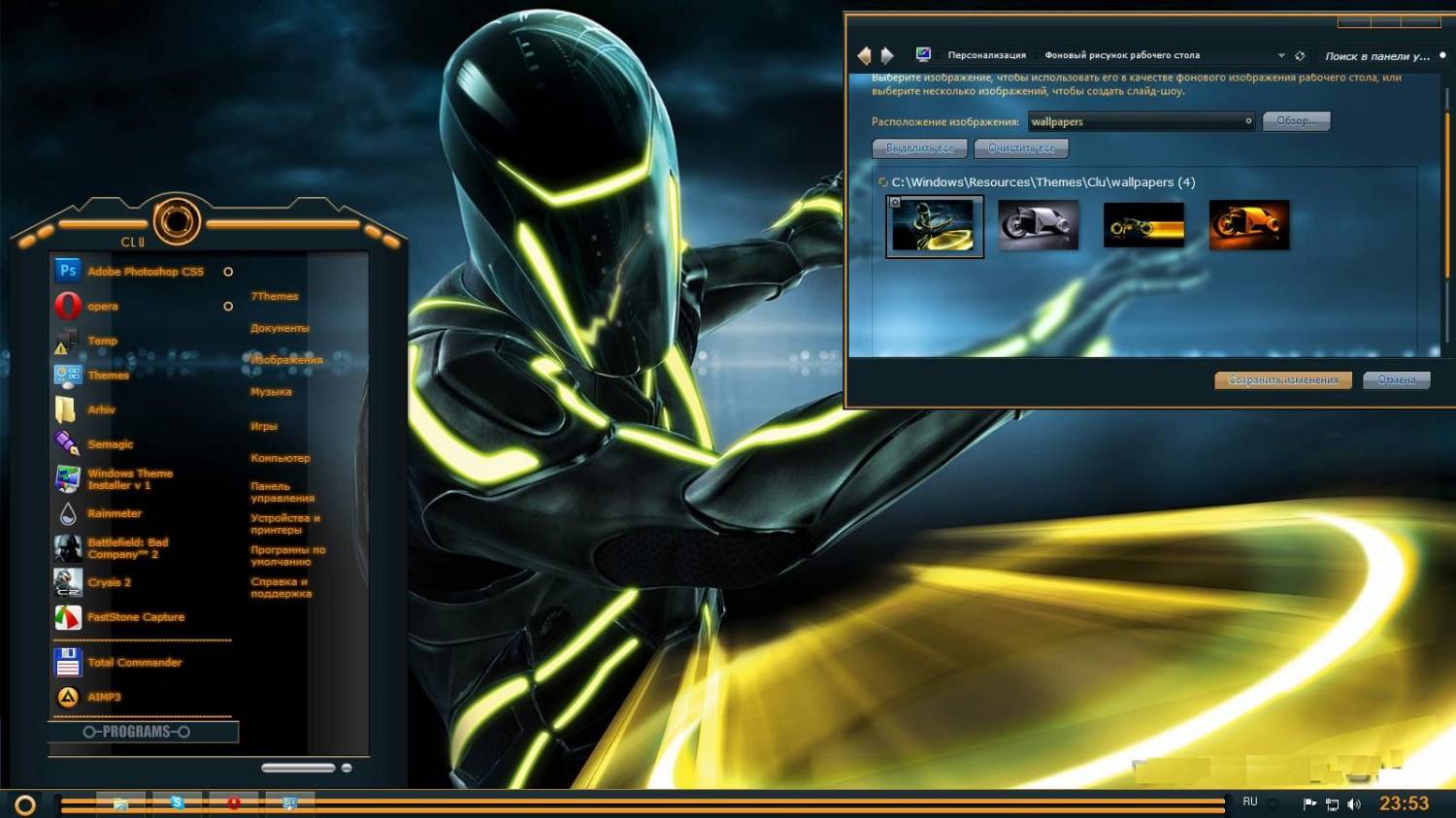This screenshot has width=1456, height=818.
Task: Start Total Commander from pinned list
Action: tap(134, 663)
